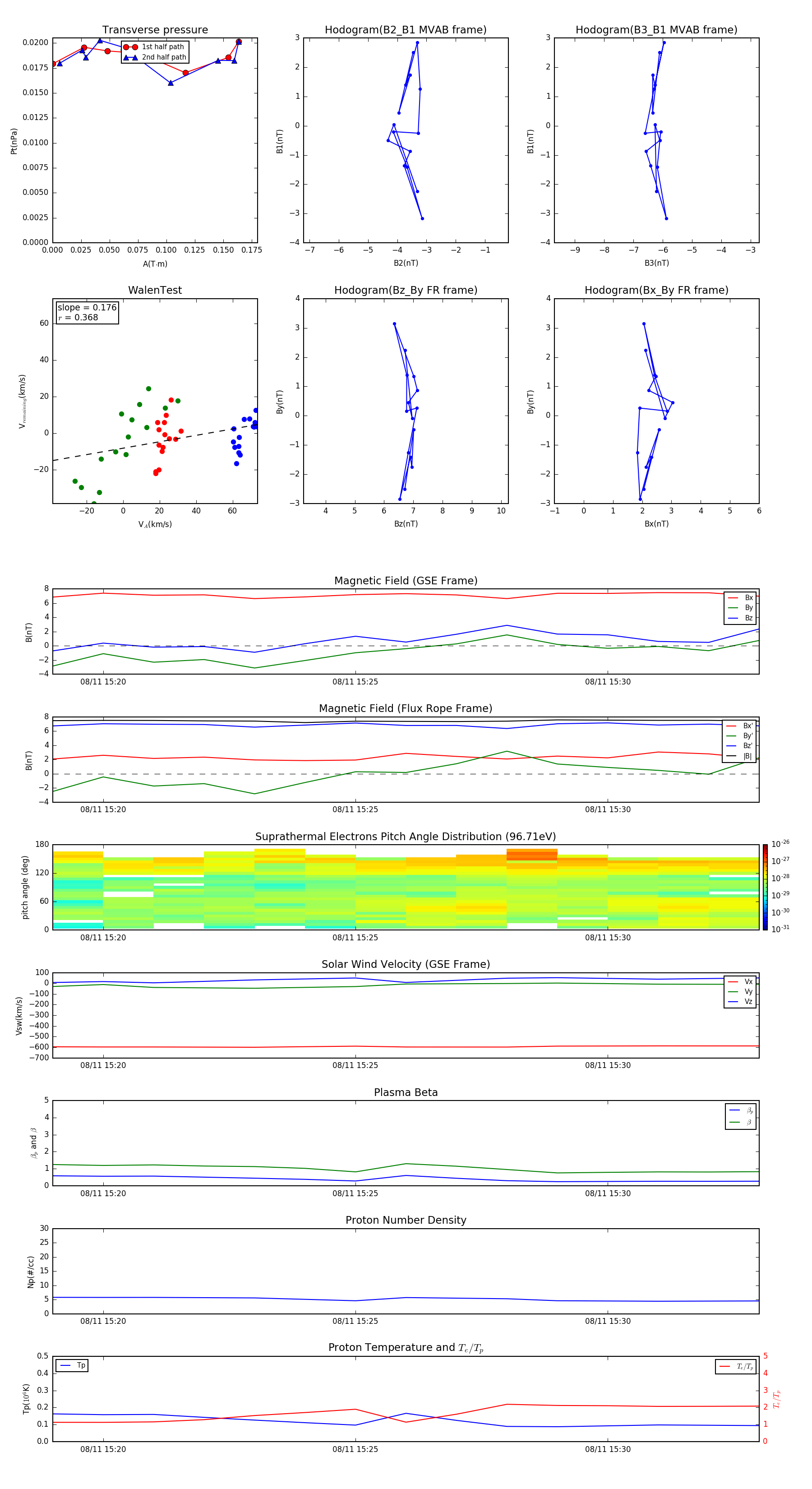The height and width of the screenshot is (1489, 812).
Task: Click the Suprathermal Electrons Pitch Angle title
Action: click(x=406, y=837)
